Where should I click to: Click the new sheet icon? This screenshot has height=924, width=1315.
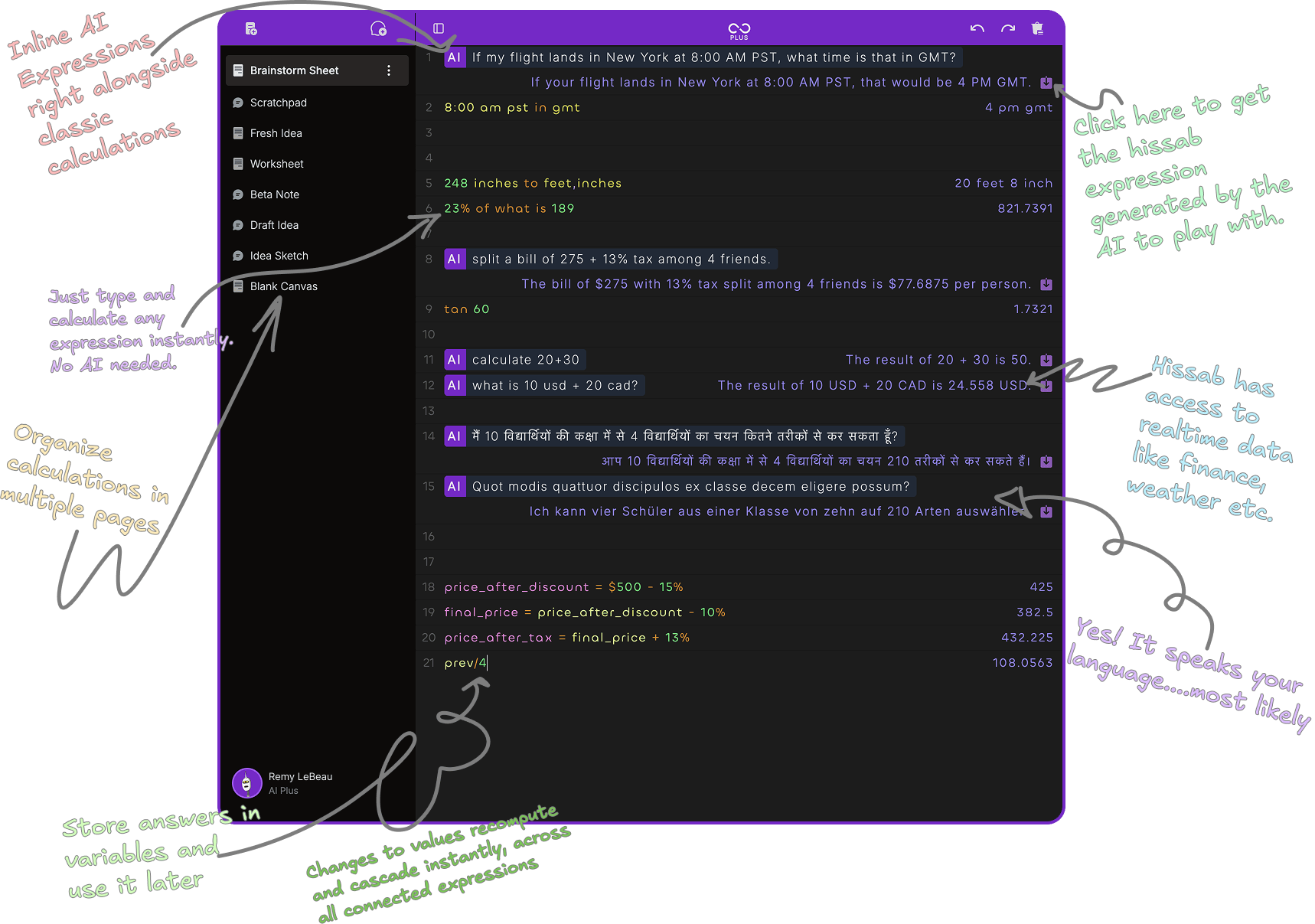tap(251, 29)
